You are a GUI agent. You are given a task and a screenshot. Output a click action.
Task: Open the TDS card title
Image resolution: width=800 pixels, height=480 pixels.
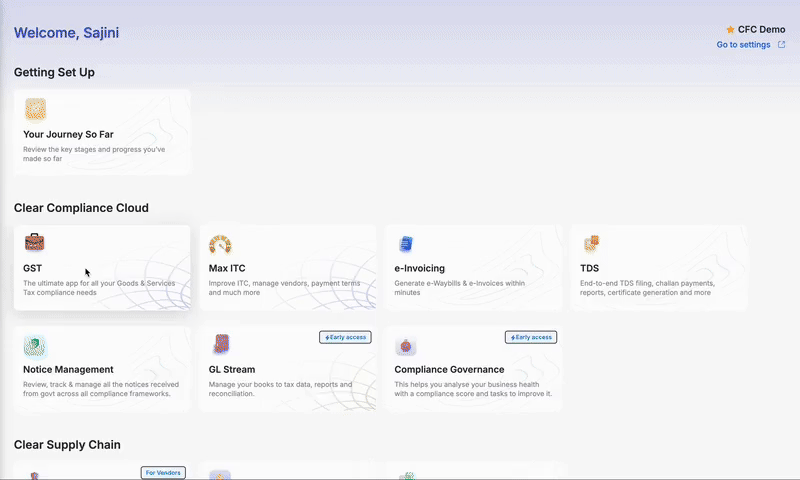click(589, 268)
